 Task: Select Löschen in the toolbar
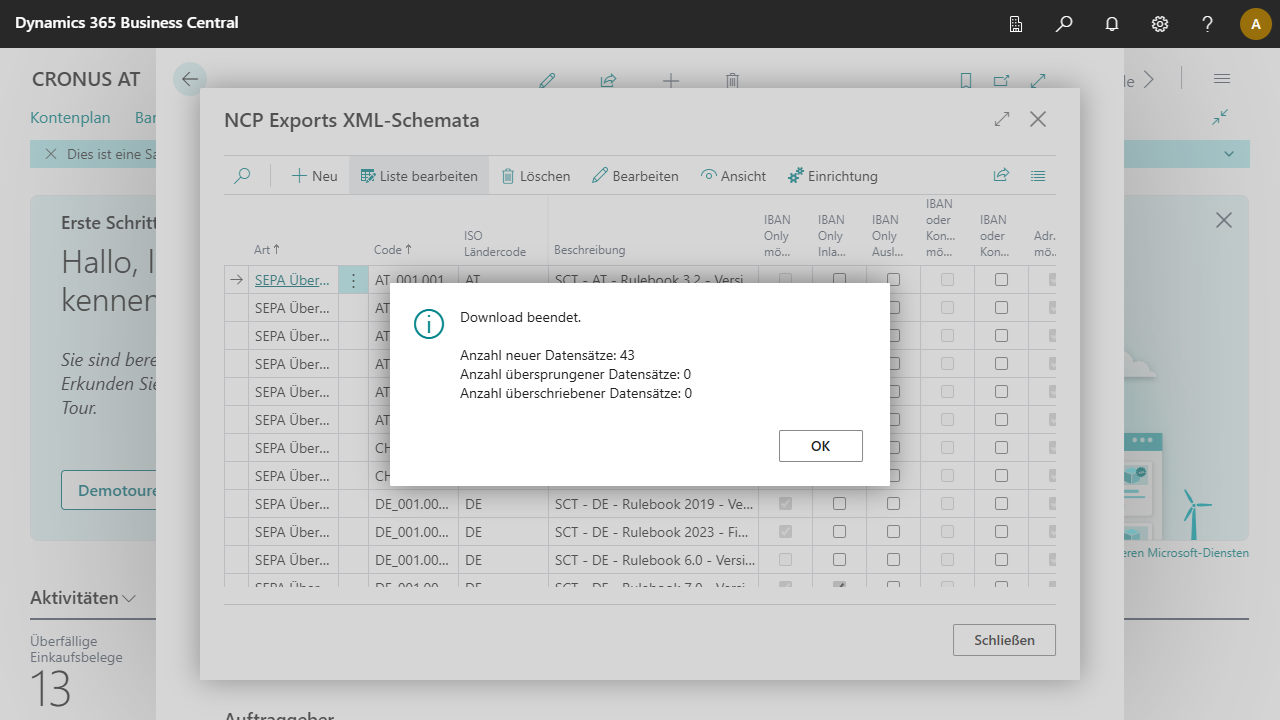pos(535,176)
